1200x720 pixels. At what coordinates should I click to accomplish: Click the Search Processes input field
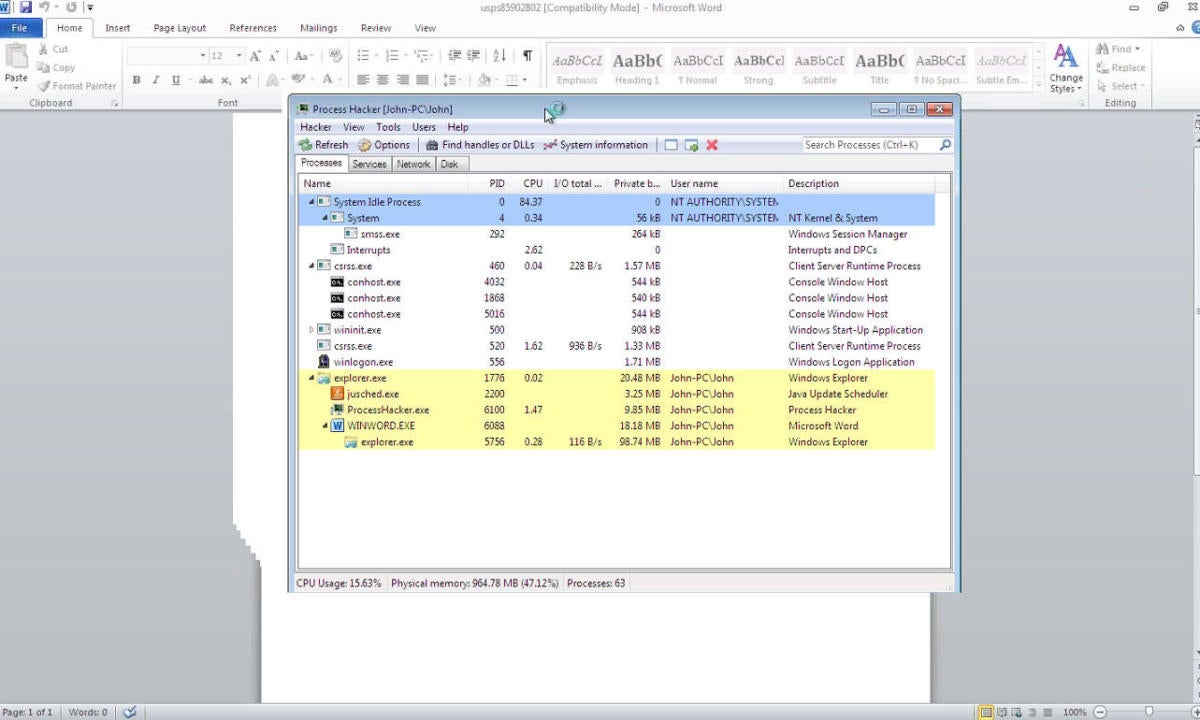point(869,145)
